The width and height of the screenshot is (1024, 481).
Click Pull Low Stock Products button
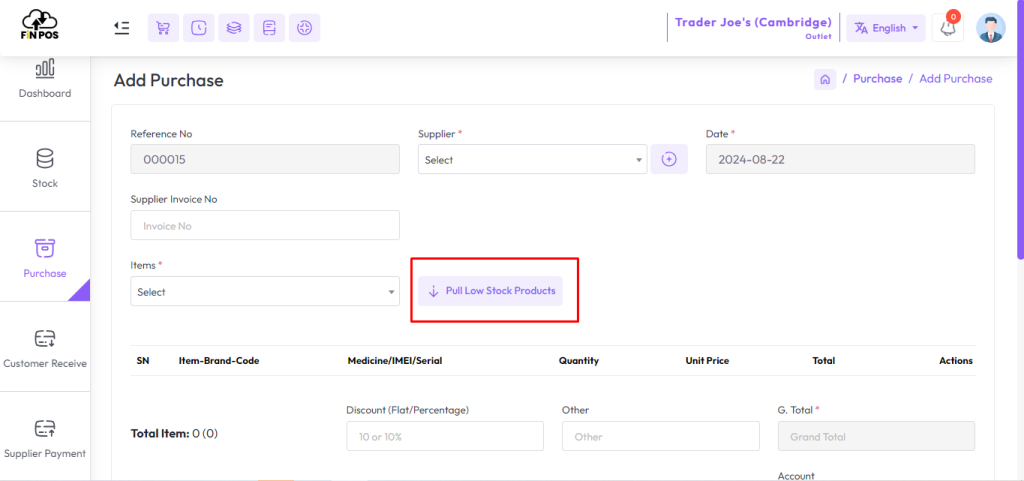click(x=490, y=290)
